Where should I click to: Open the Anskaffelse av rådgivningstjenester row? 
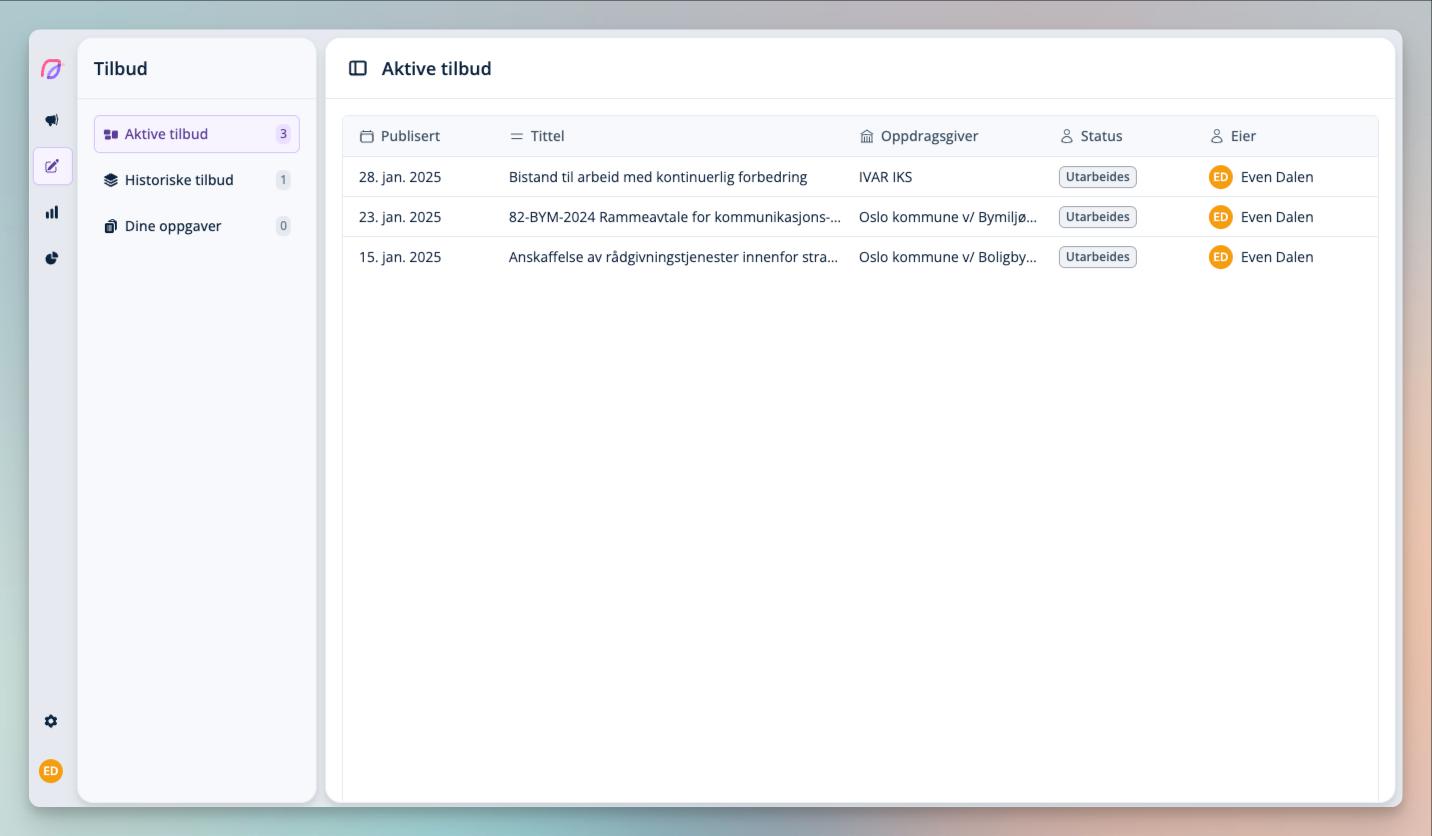click(x=672, y=257)
